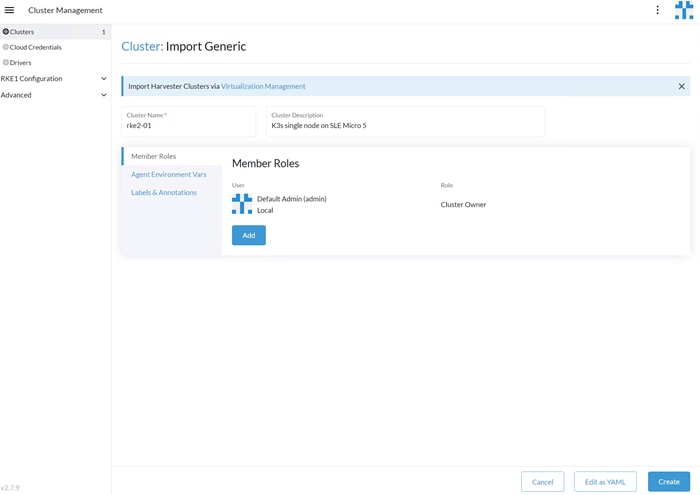Click the Create button
This screenshot has height=495, width=700.
[669, 482]
